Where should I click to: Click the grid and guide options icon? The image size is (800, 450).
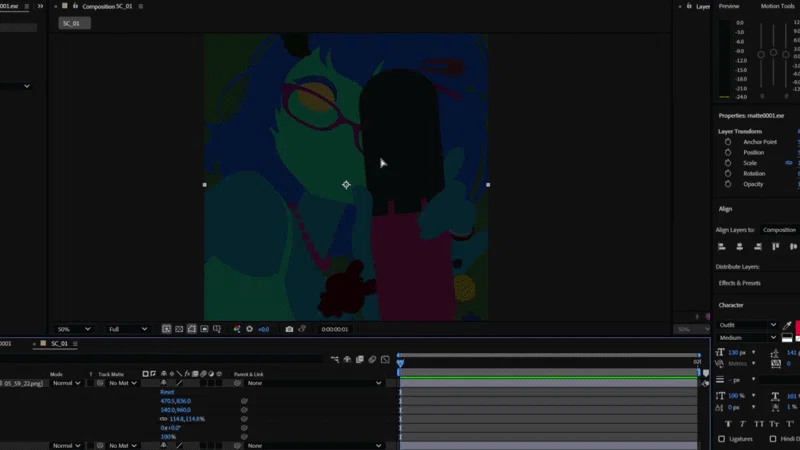point(217,329)
